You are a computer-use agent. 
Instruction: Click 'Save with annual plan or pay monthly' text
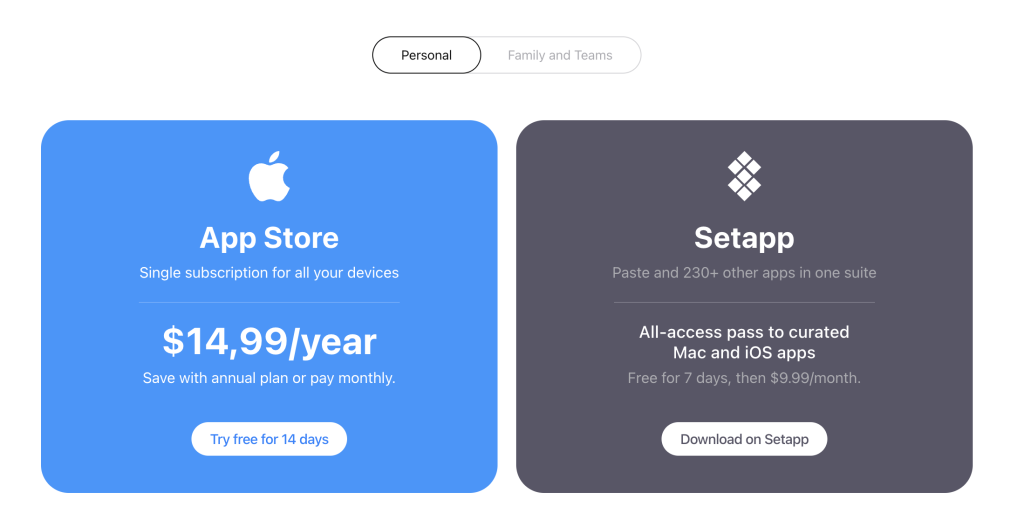[x=269, y=378]
